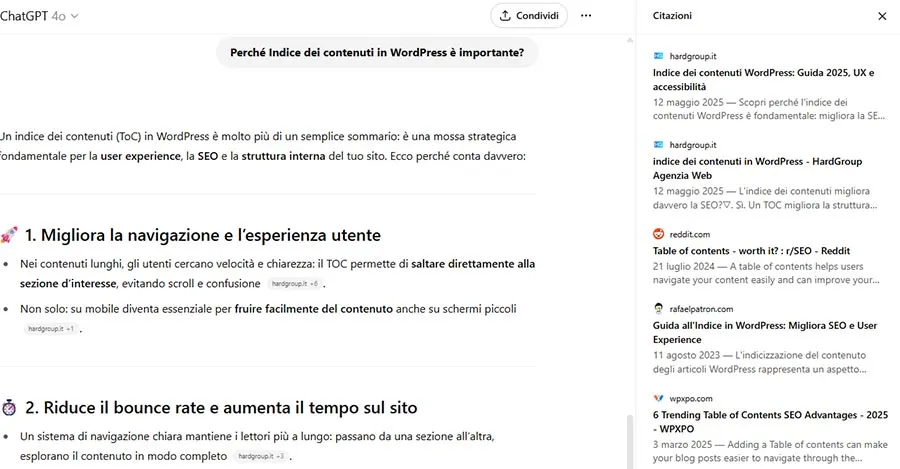The height and width of the screenshot is (469, 900).
Task: Click the 'Citazioni' panel title
Action: click(672, 16)
